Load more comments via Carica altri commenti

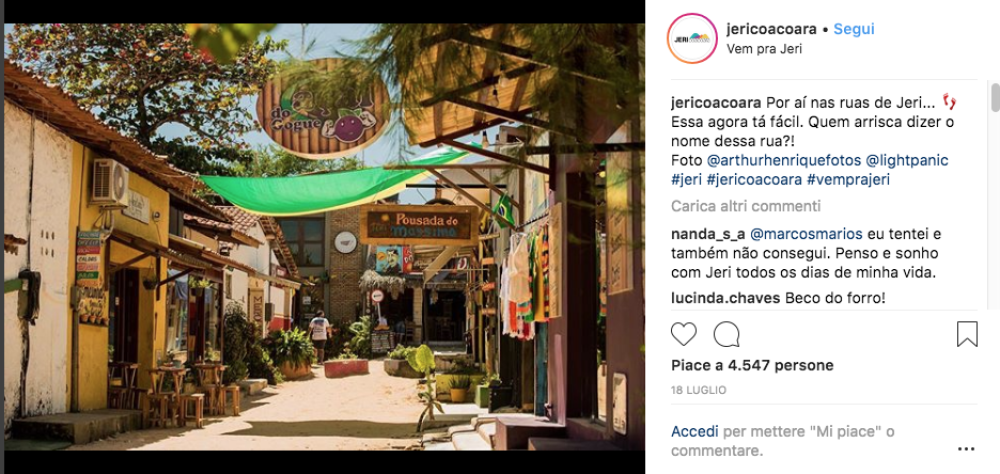[x=746, y=206]
